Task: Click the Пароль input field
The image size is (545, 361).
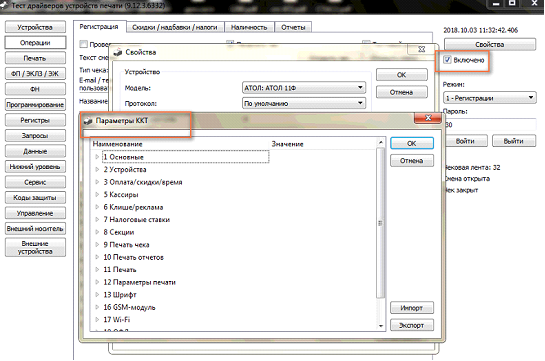Action: click(489, 125)
